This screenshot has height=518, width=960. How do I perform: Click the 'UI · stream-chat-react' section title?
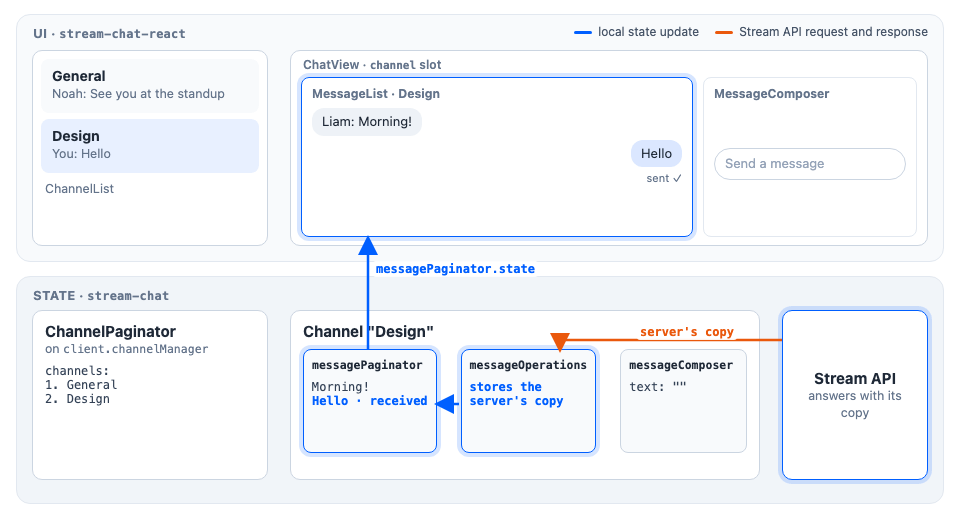[110, 34]
